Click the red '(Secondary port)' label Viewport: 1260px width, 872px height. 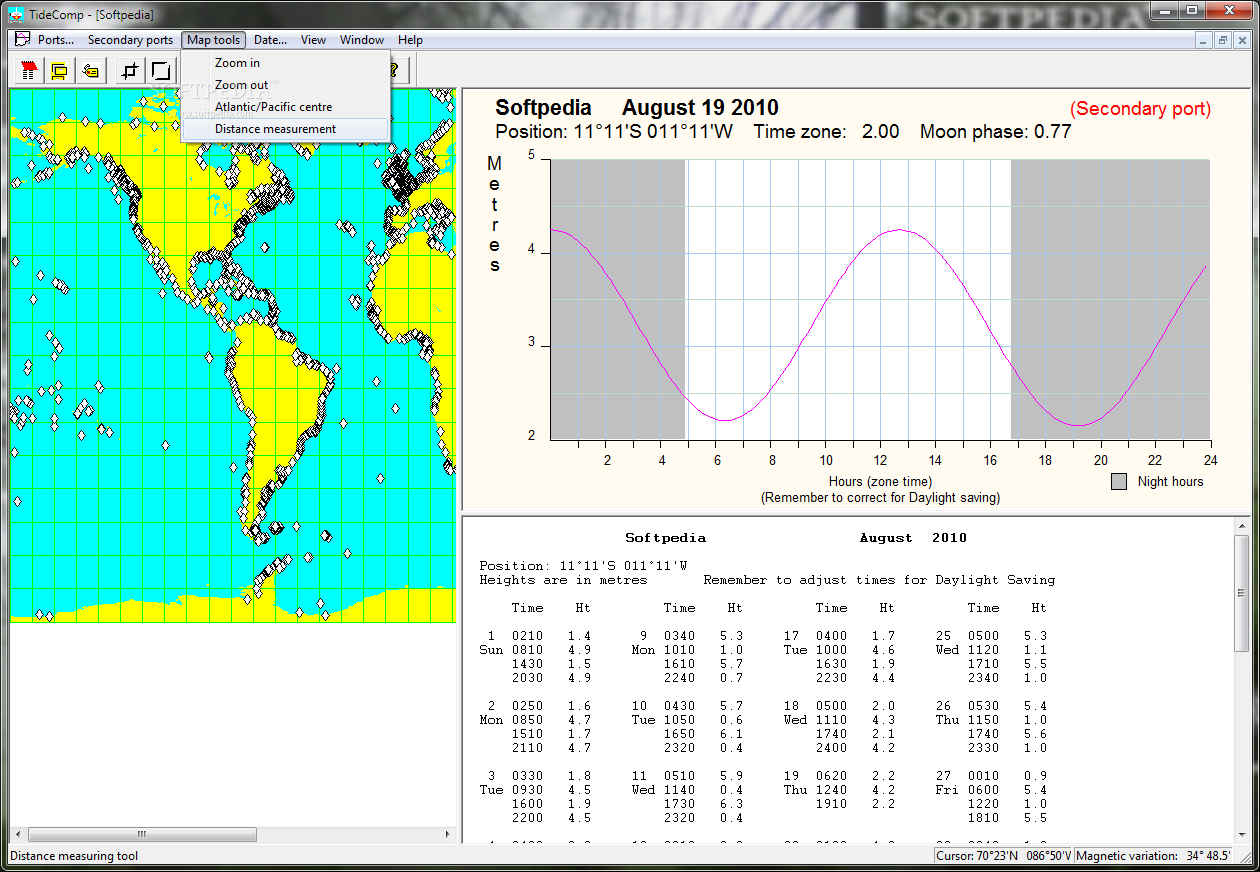pos(1140,109)
